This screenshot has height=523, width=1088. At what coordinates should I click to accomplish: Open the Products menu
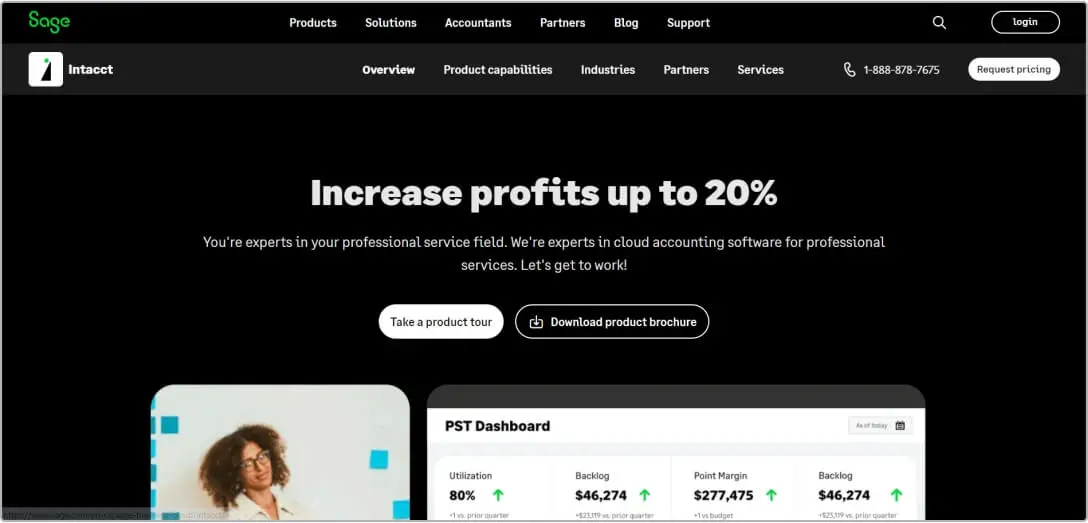tap(313, 23)
